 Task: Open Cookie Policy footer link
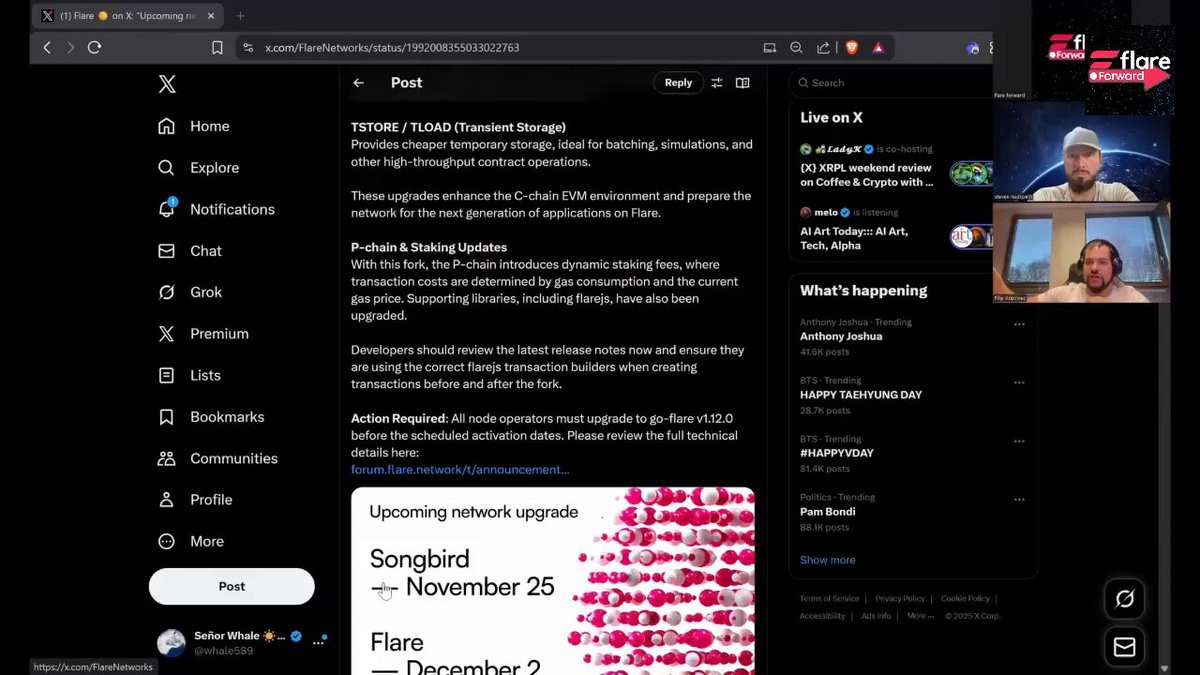[965, 598]
